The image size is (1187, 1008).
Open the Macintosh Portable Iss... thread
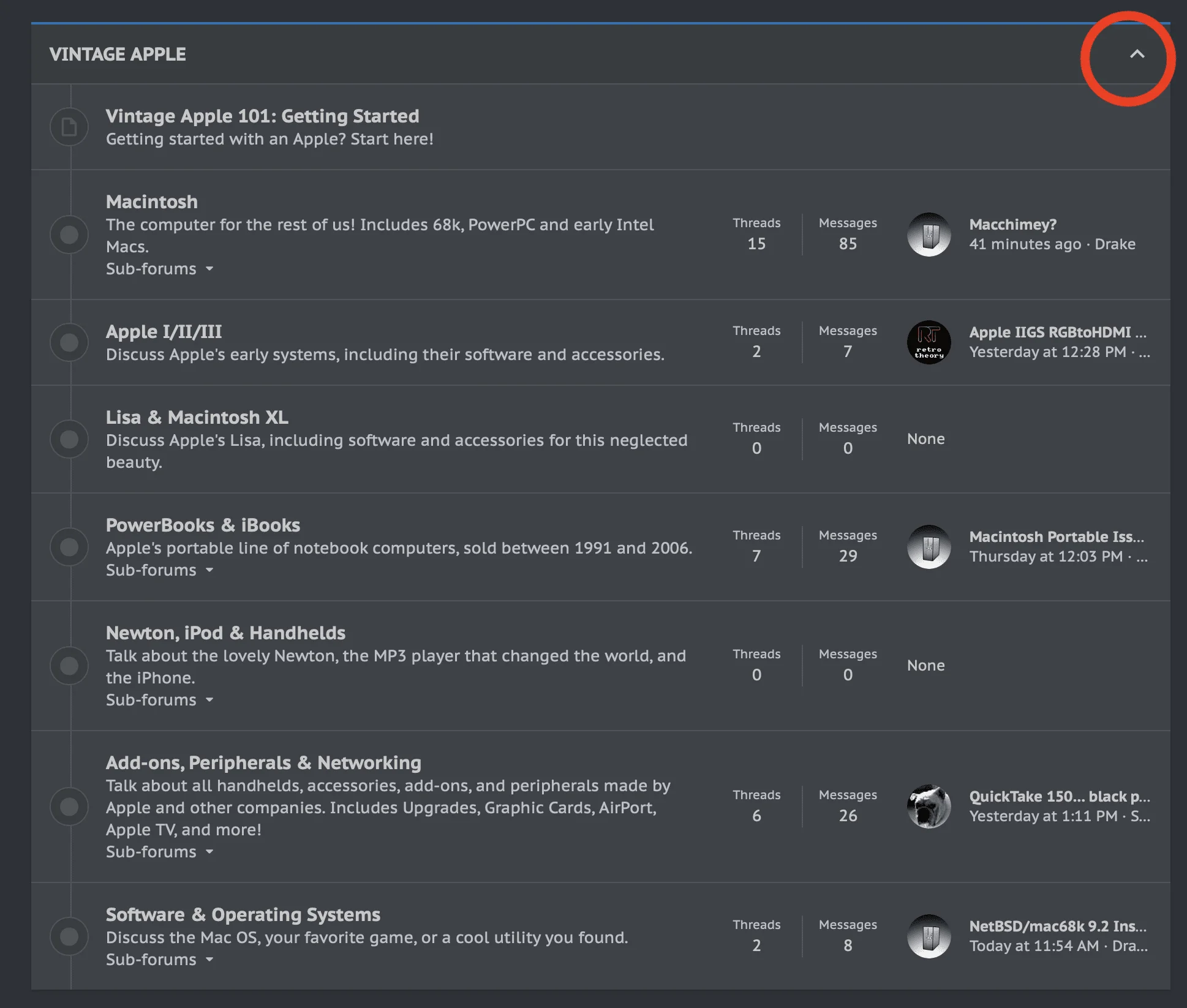(1057, 536)
